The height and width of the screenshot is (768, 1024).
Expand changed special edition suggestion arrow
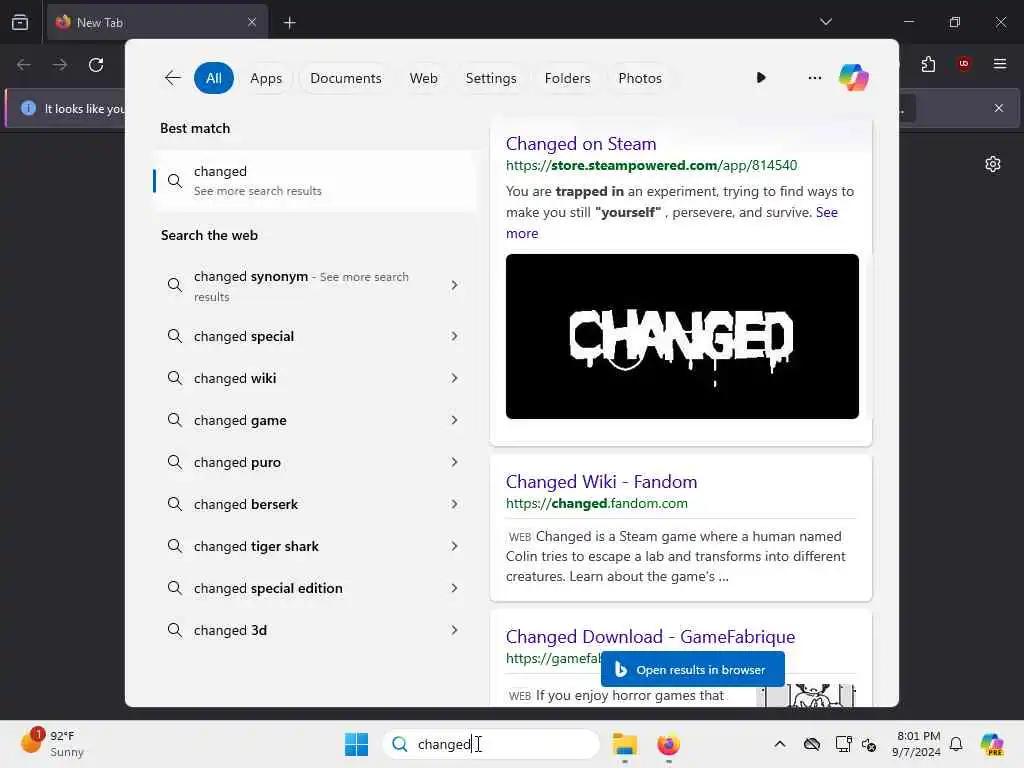point(455,588)
